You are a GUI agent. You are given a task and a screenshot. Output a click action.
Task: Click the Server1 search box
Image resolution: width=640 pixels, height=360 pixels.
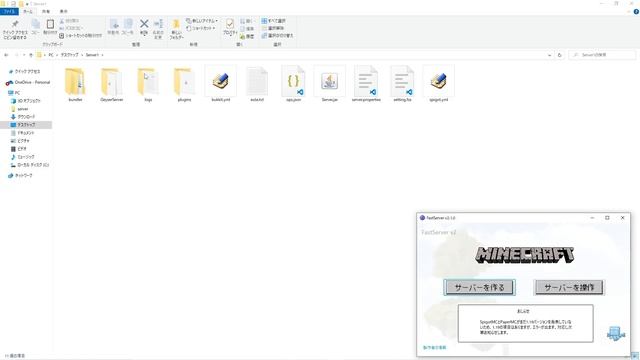click(x=602, y=55)
